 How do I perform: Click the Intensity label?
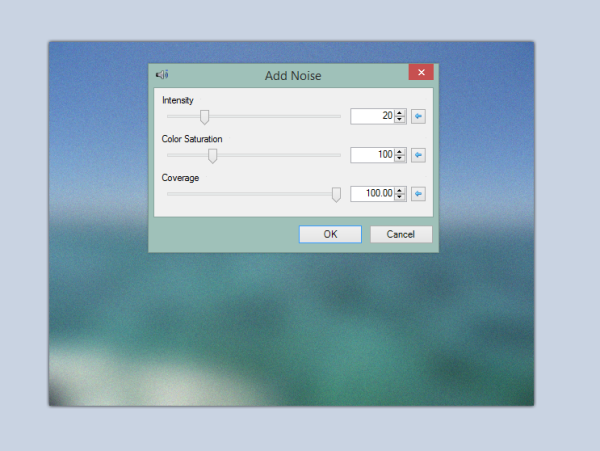point(178,100)
